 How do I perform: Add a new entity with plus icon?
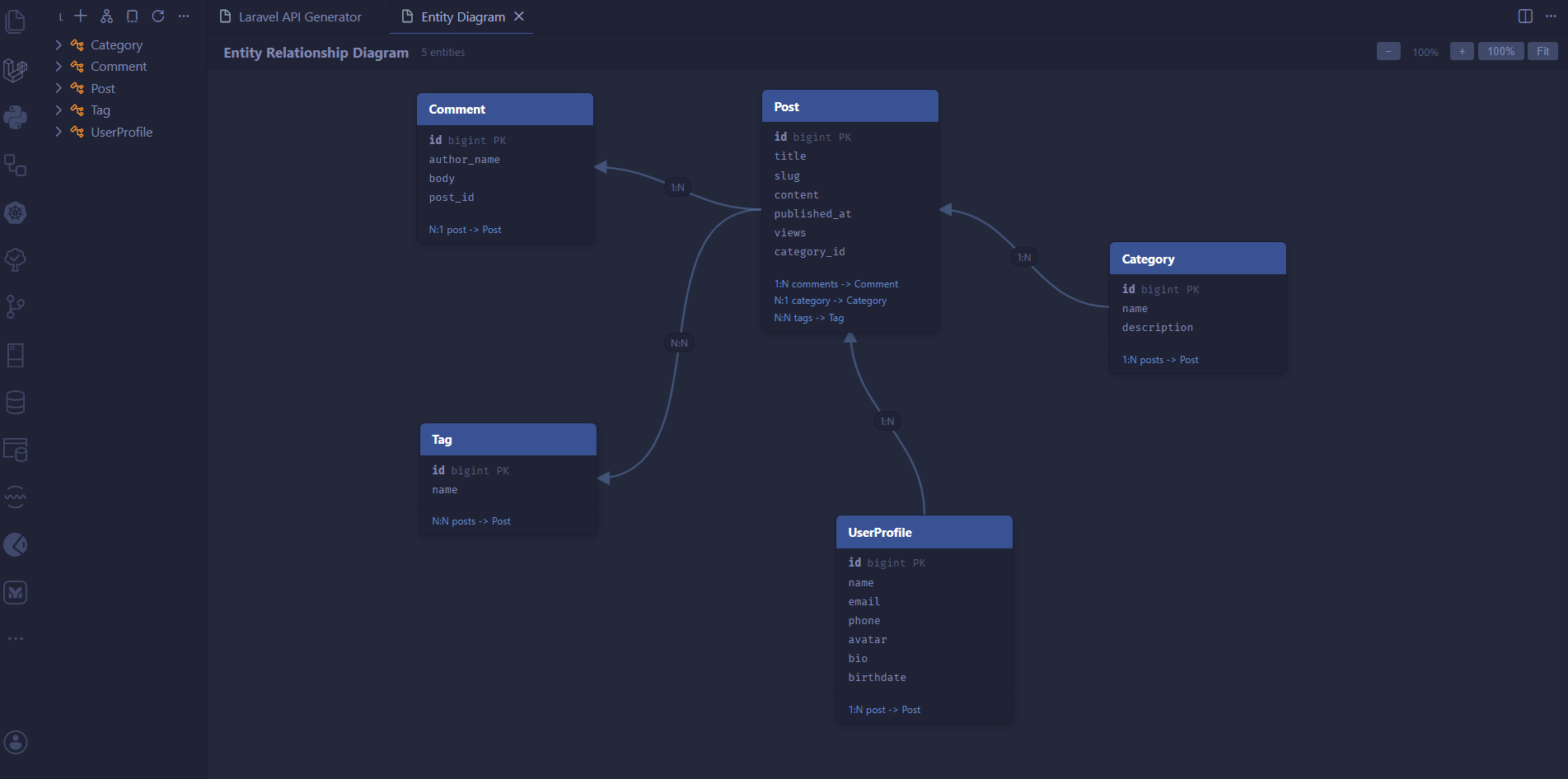(81, 16)
